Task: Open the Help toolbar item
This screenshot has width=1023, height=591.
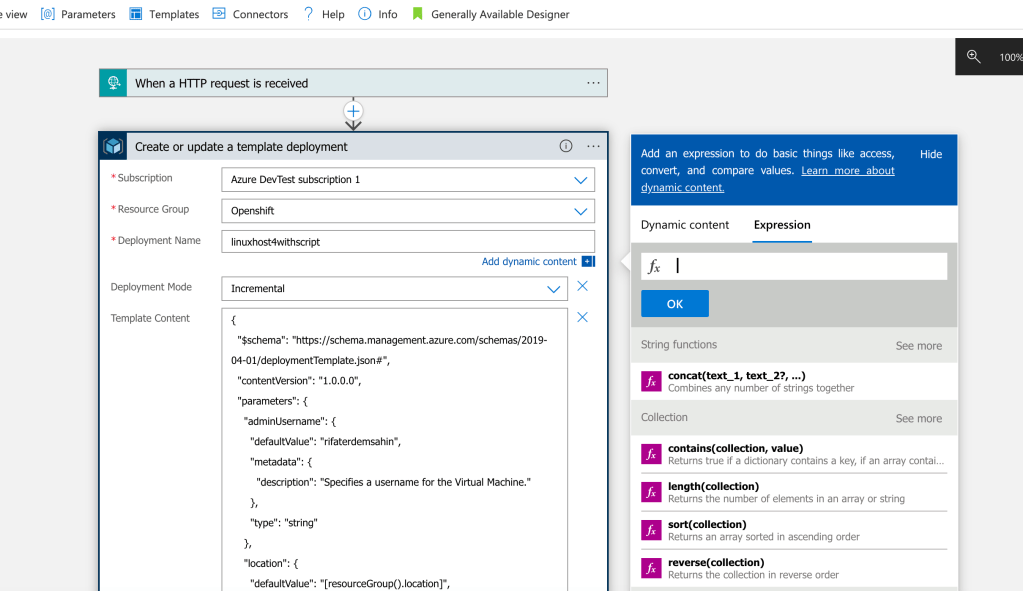Action: [x=324, y=14]
